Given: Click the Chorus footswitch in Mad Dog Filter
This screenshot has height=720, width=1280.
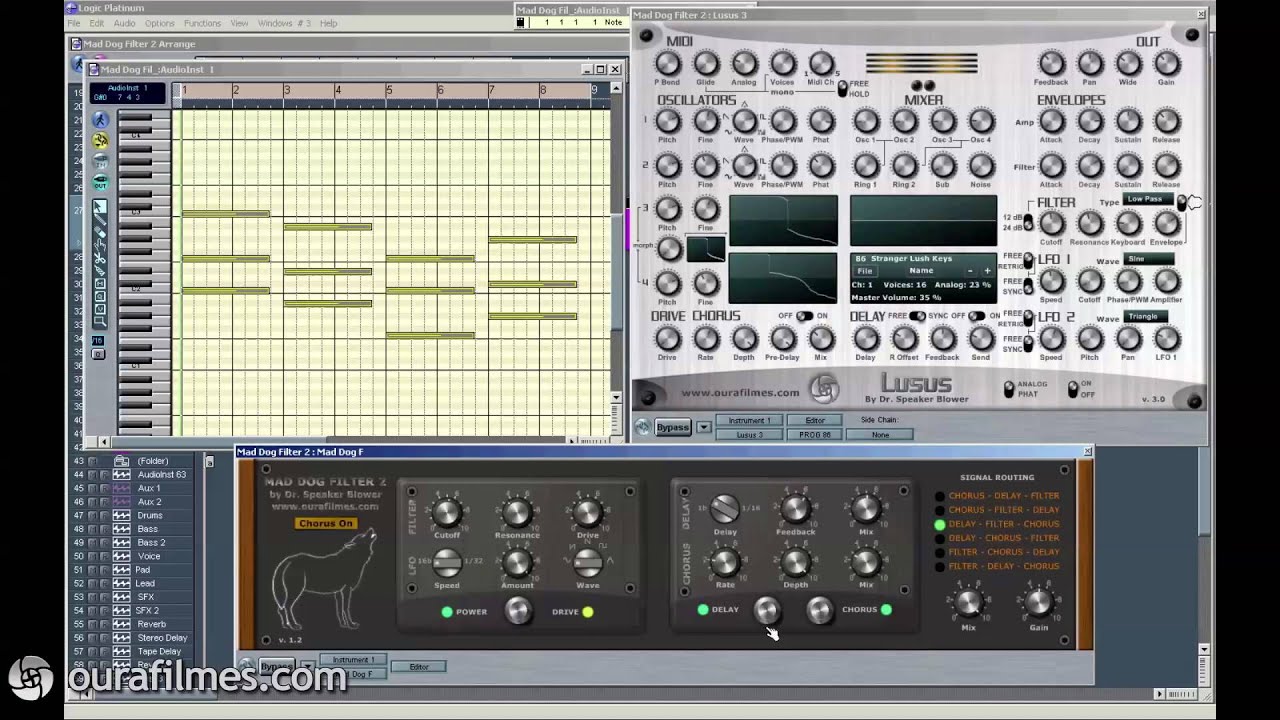Looking at the screenshot, I should coord(818,610).
